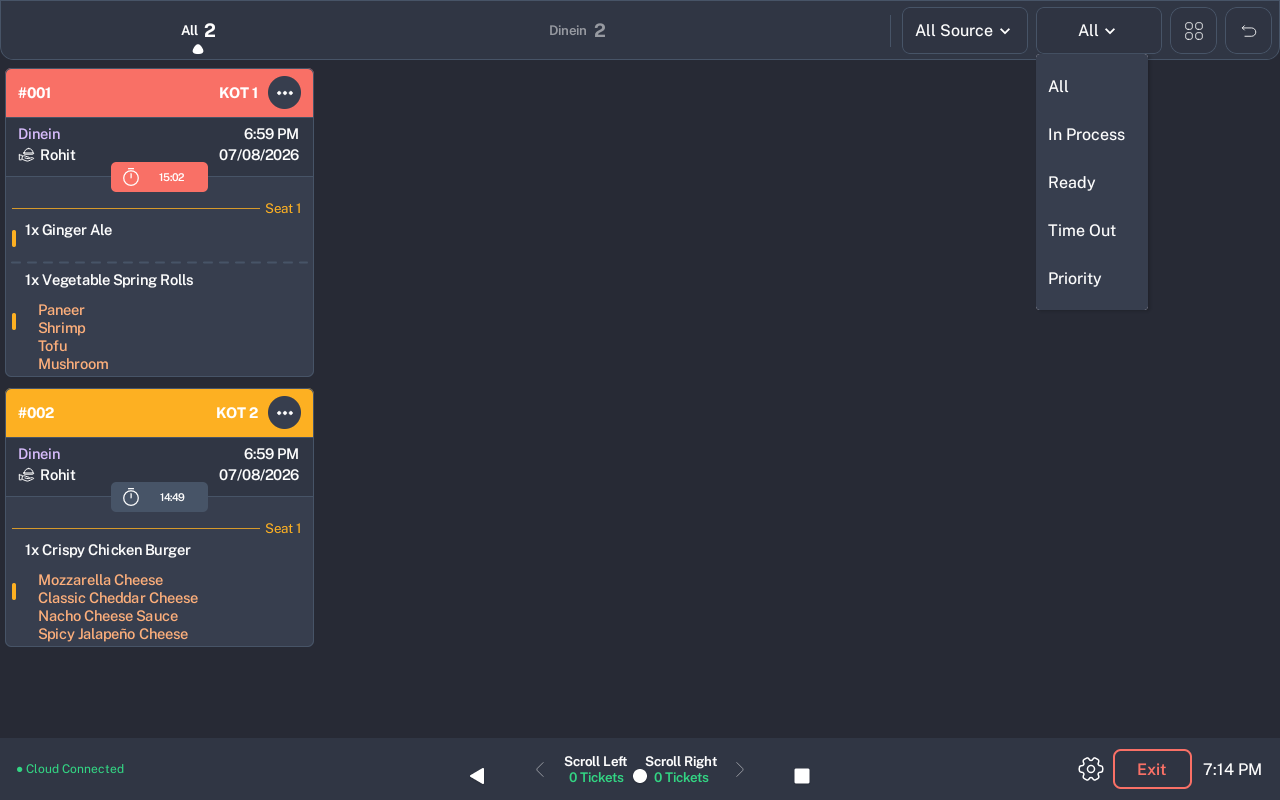Click the Scroll Right 0 Tickets button
The height and width of the screenshot is (800, 1280).
pos(681,769)
